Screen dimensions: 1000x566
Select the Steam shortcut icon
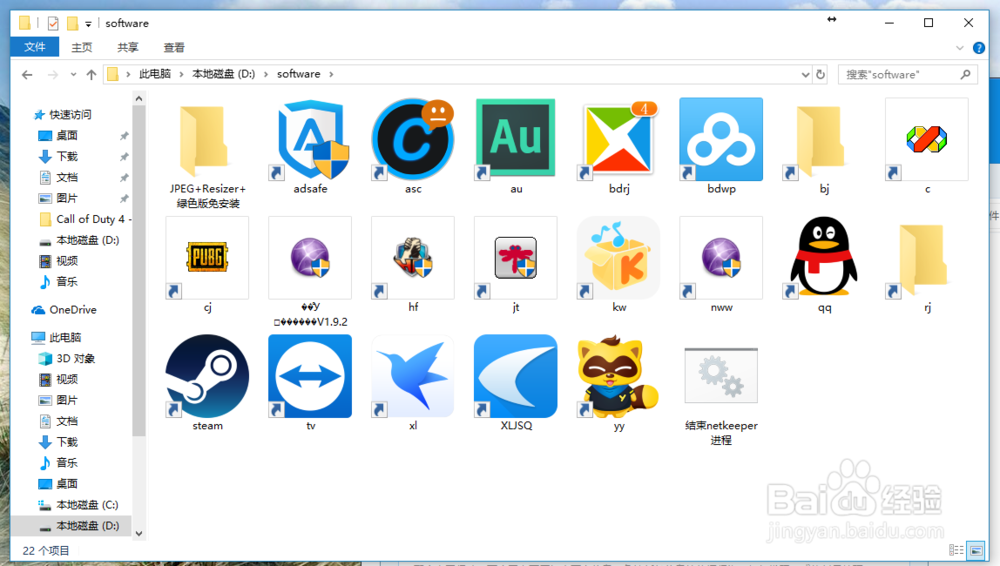[207, 376]
